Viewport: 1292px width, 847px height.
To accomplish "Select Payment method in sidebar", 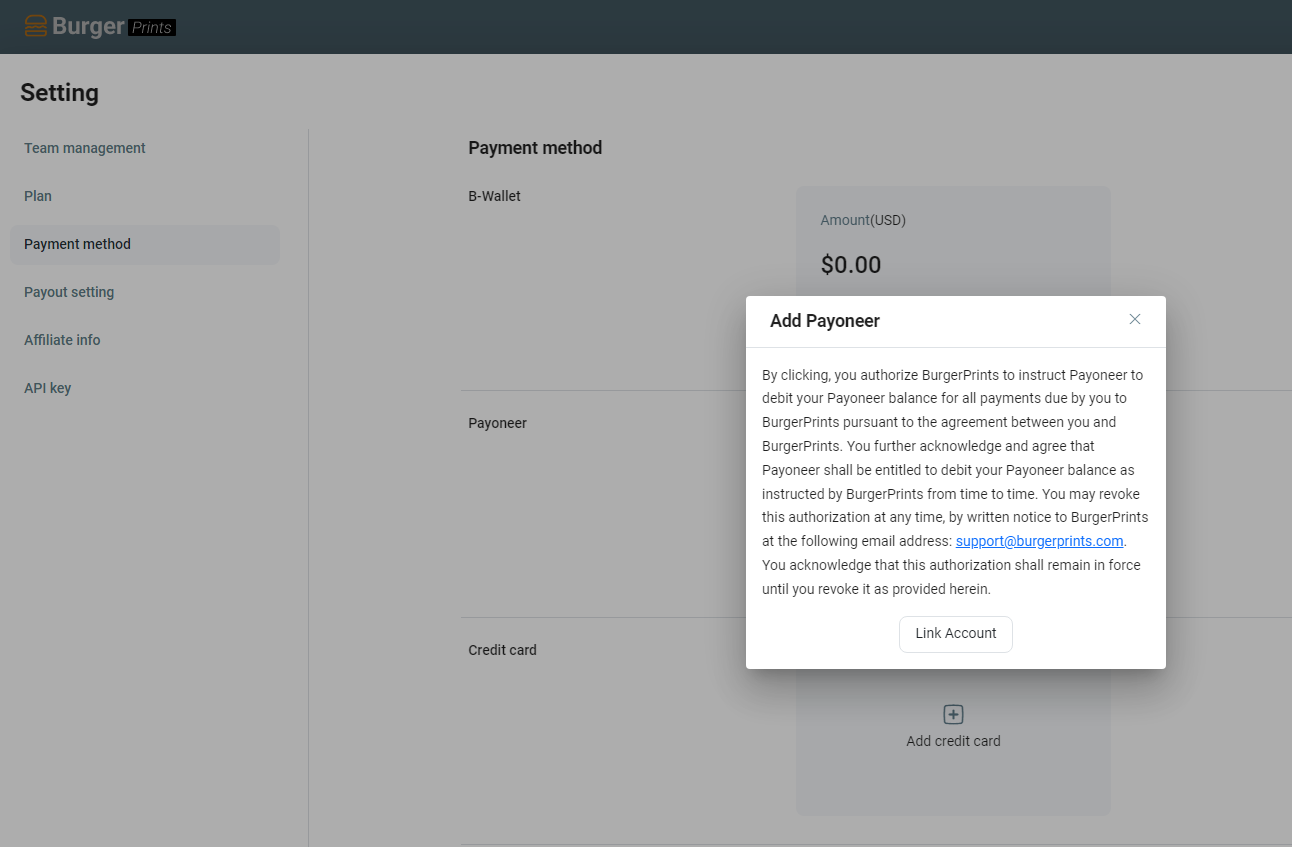I will [x=145, y=245].
